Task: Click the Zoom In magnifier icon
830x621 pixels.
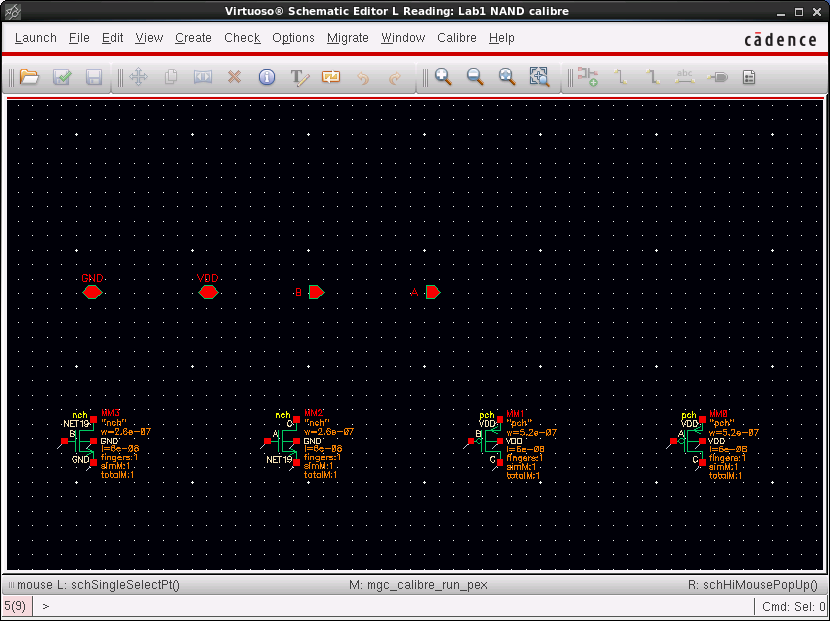Action: pos(443,77)
